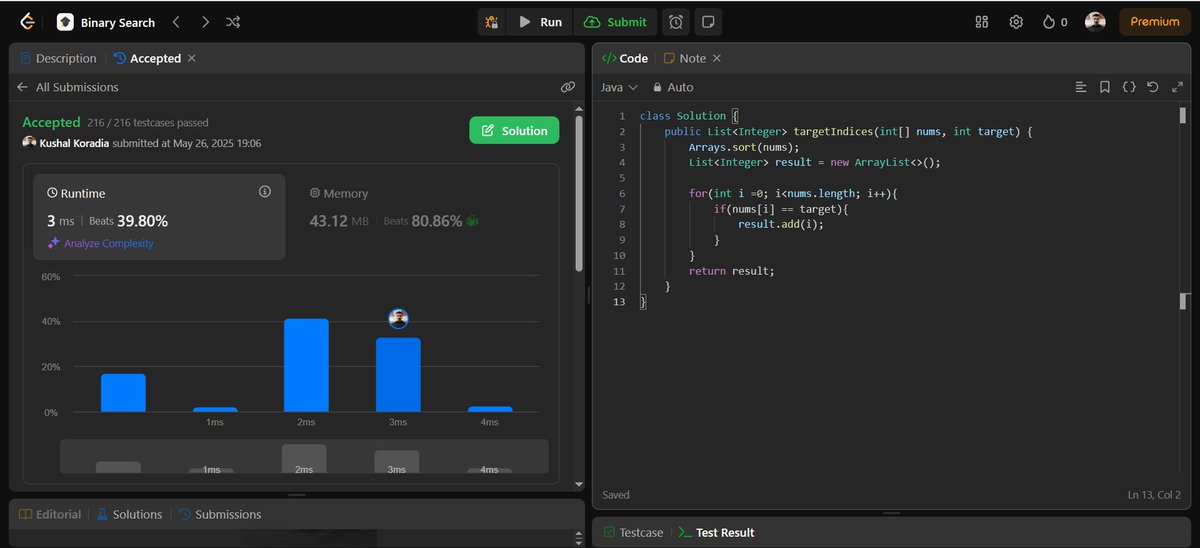This screenshot has width=1200, height=548.
Task: Go to previous problem arrow
Action: [176, 22]
